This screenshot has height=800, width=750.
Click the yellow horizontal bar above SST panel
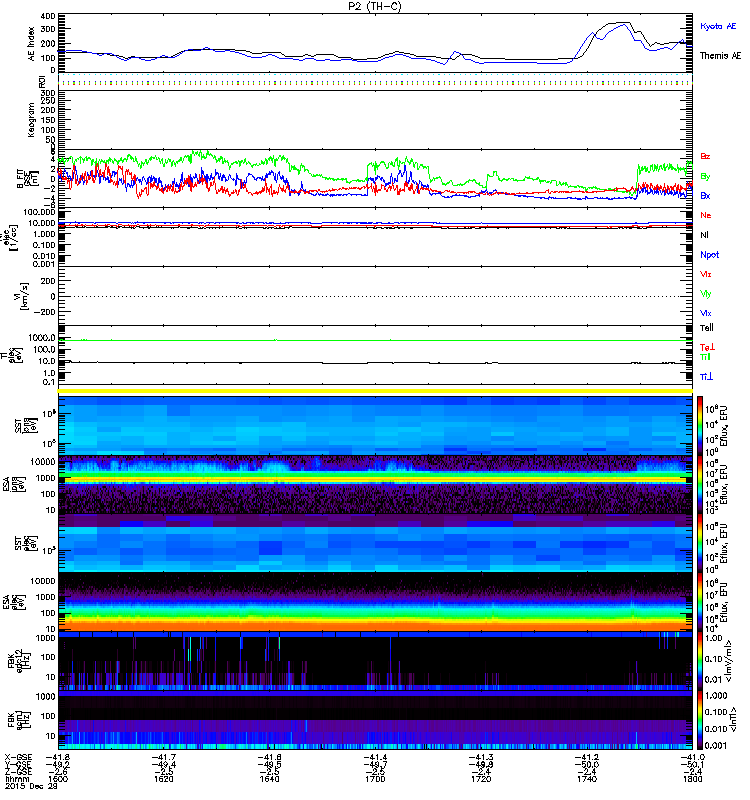(x=375, y=391)
